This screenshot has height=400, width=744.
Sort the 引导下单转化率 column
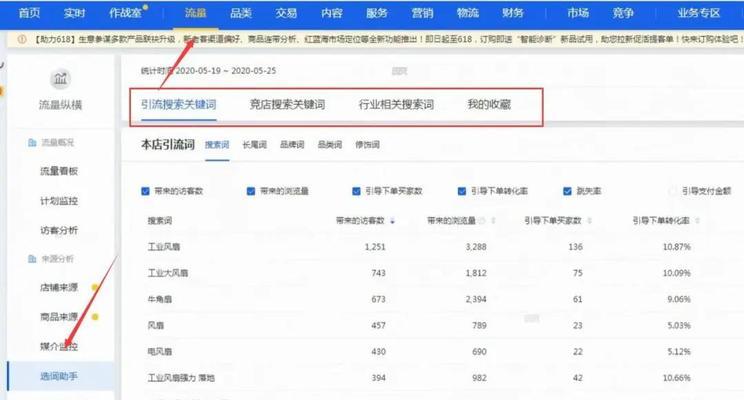tap(698, 221)
